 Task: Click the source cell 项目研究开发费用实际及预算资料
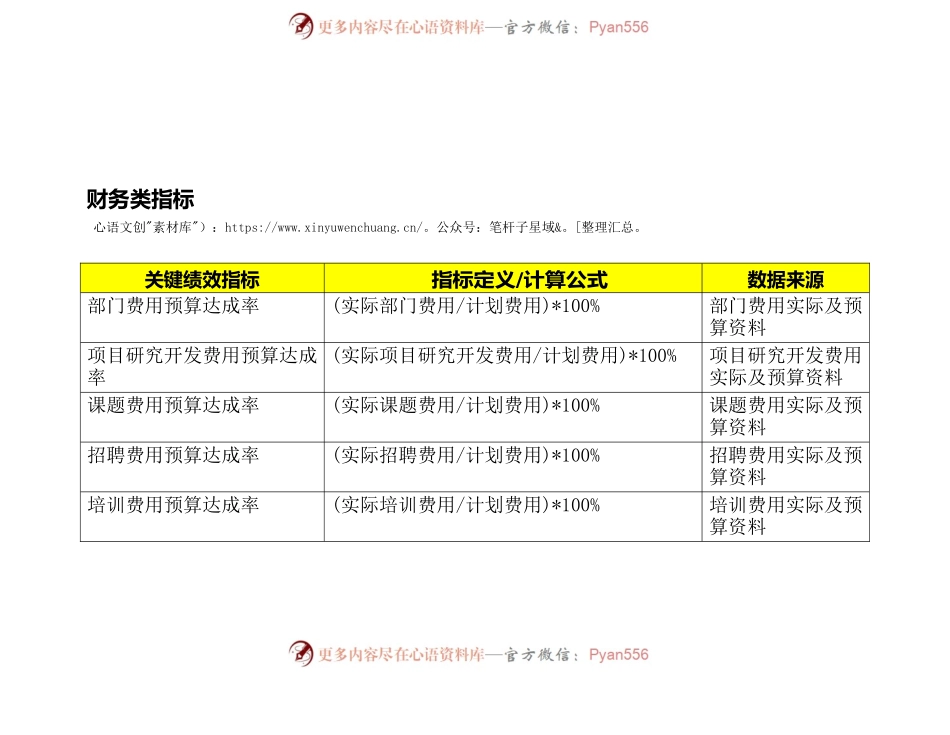pyautogui.click(x=786, y=367)
